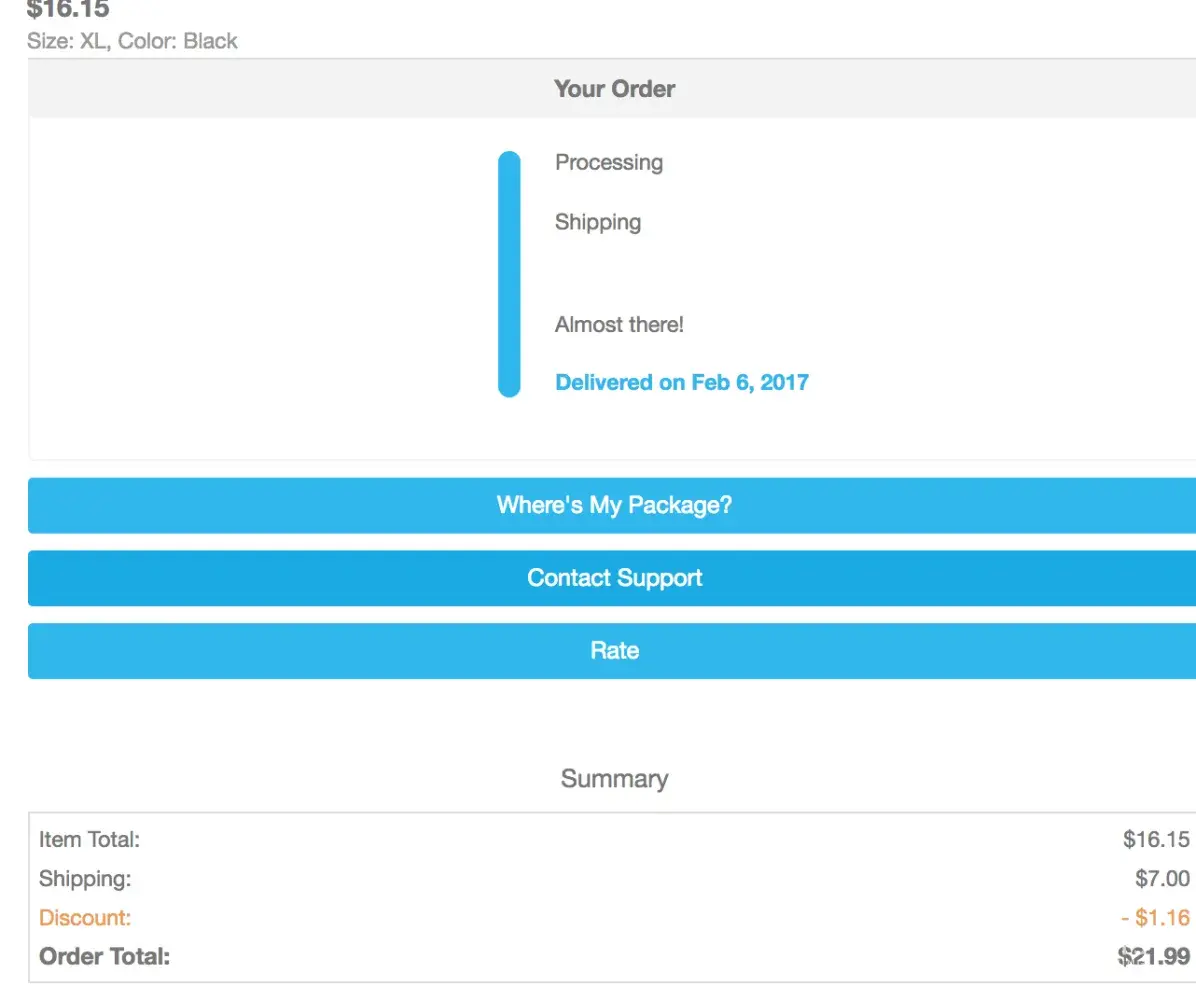Screen dimensions: 1196x1000
Task: Click the - $1.16 discount amount
Action: (1155, 917)
